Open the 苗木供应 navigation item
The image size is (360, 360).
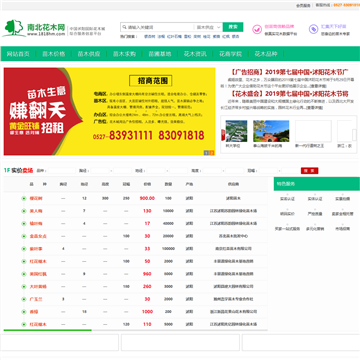[x=89, y=54]
